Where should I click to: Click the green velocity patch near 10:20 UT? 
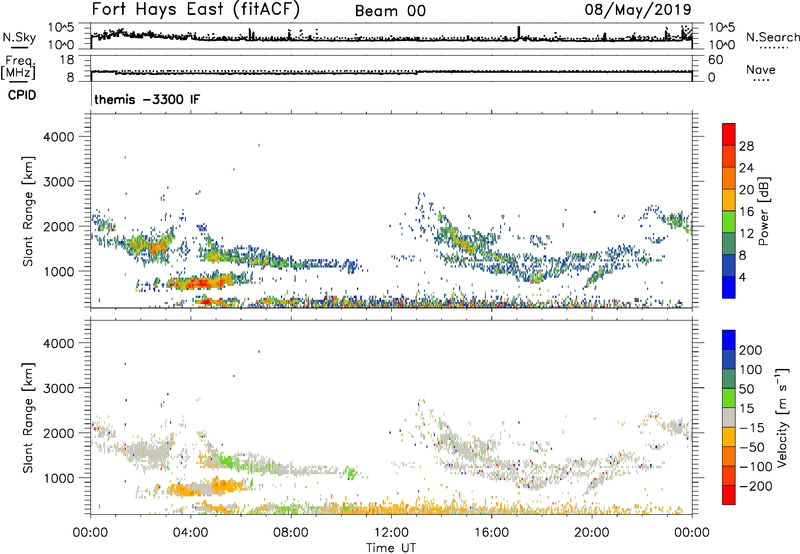[351, 473]
